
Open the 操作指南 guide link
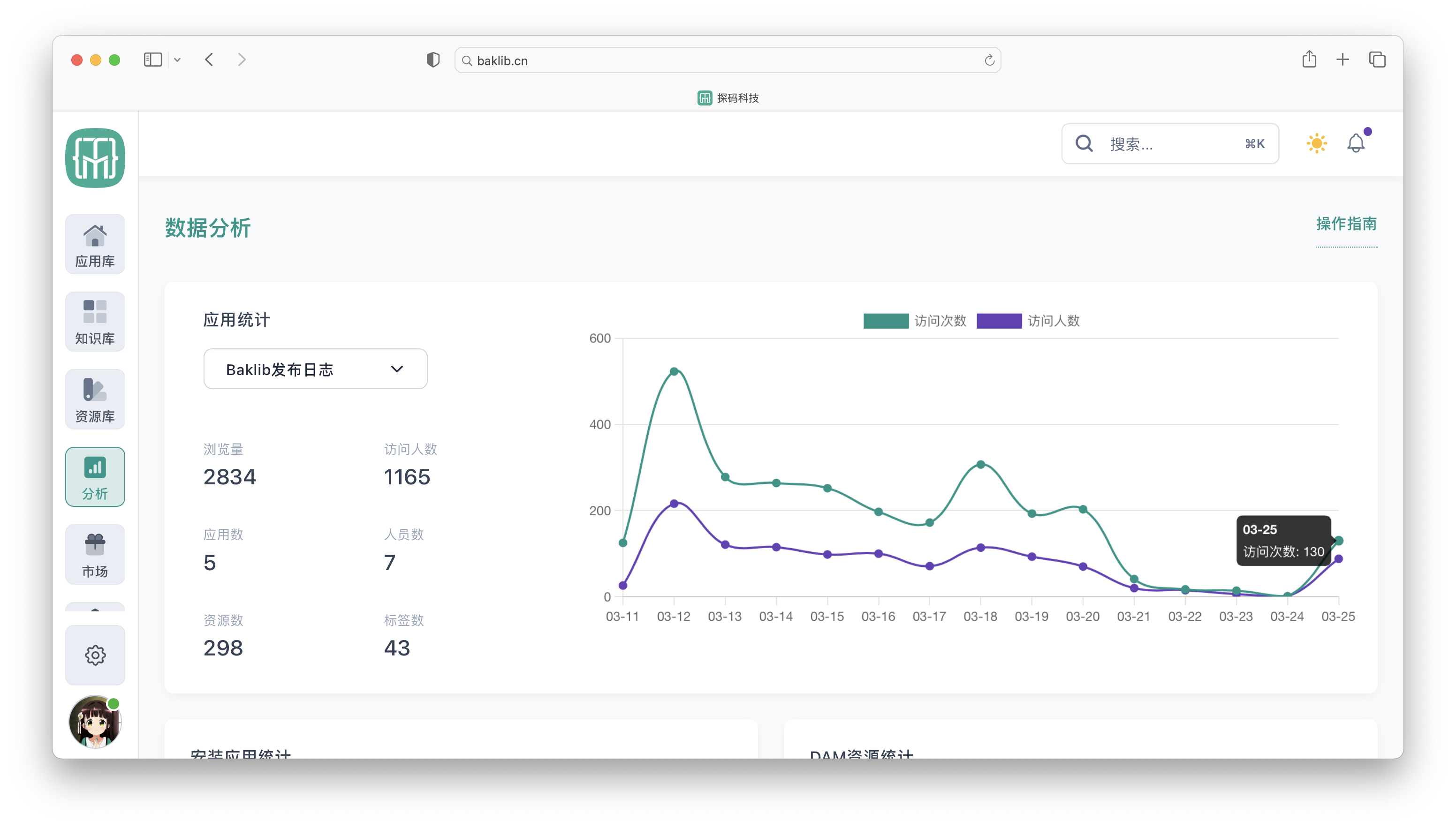1346,224
